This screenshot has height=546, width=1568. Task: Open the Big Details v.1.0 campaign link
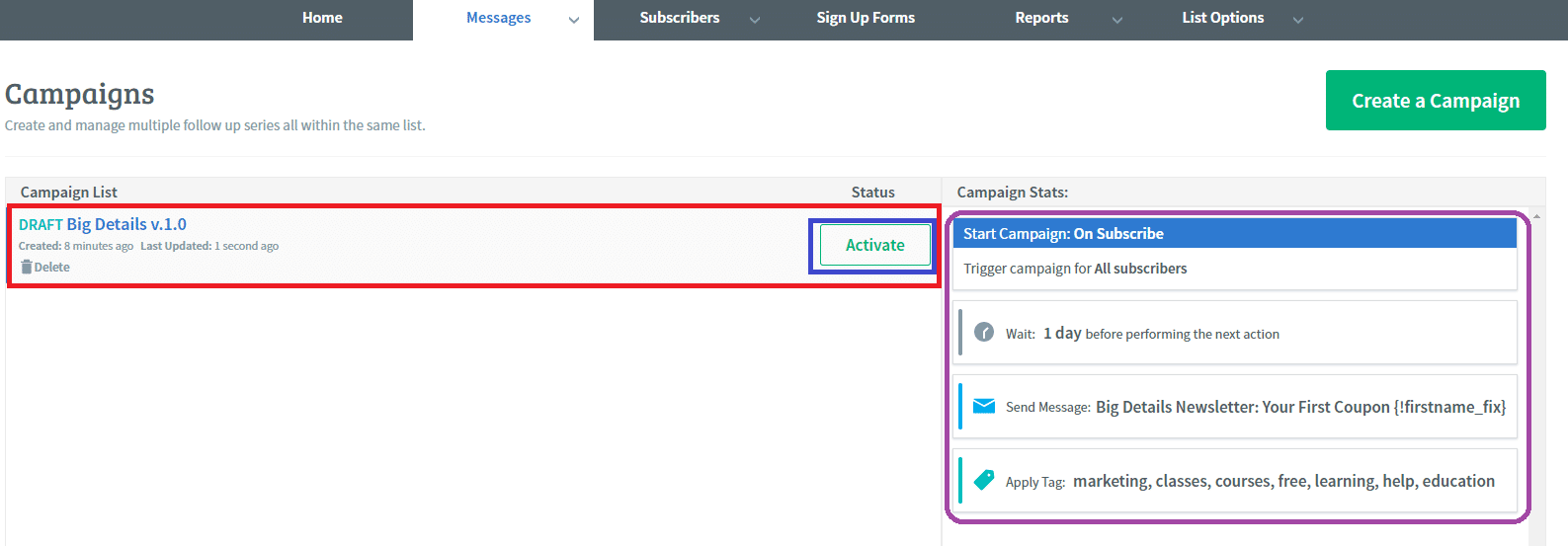pos(126,224)
